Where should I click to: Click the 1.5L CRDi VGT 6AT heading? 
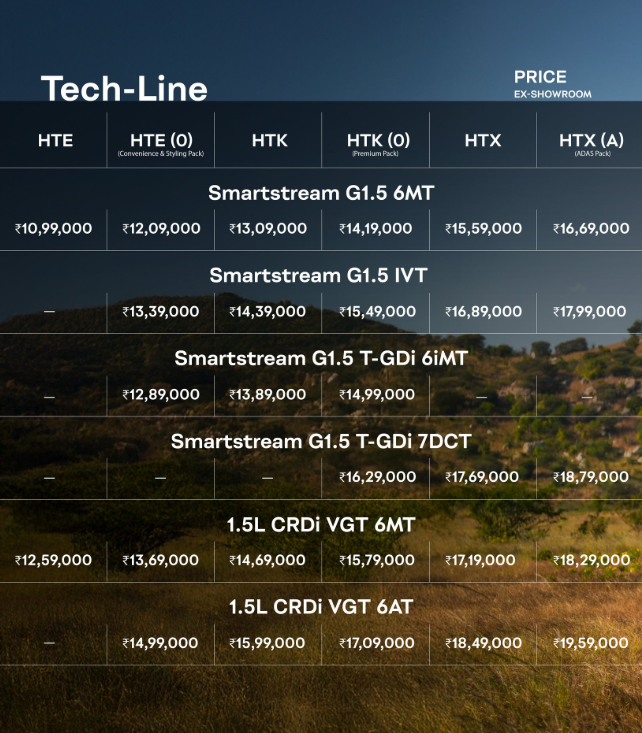click(321, 607)
